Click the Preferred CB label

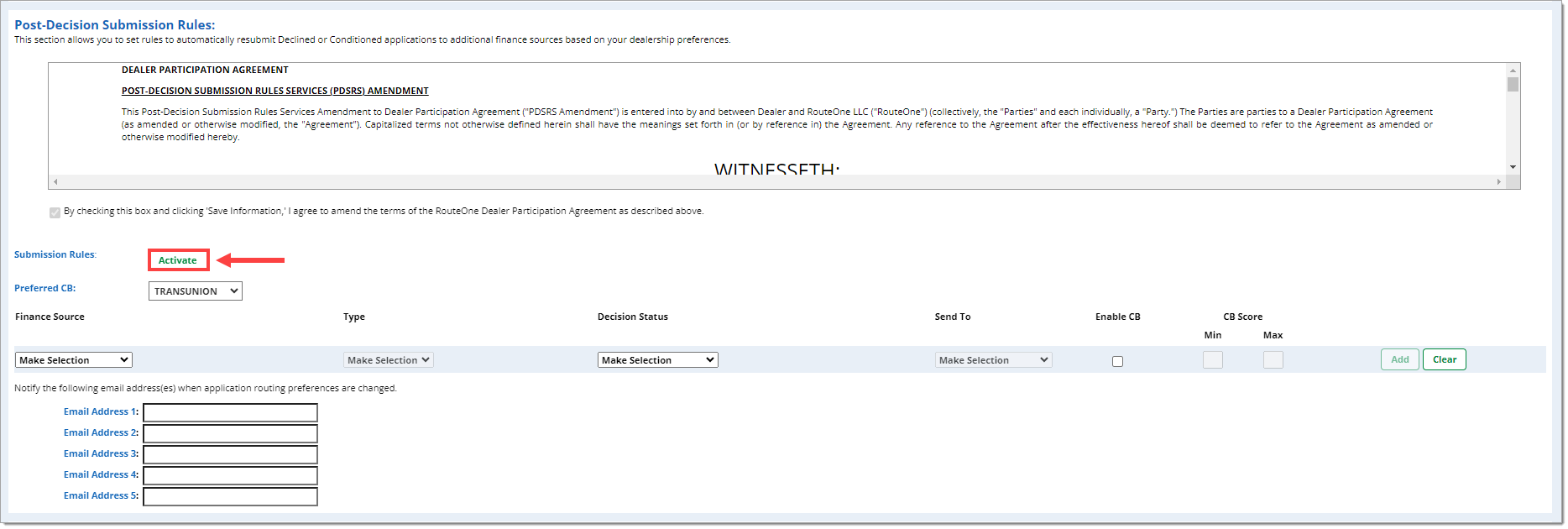[x=45, y=288]
